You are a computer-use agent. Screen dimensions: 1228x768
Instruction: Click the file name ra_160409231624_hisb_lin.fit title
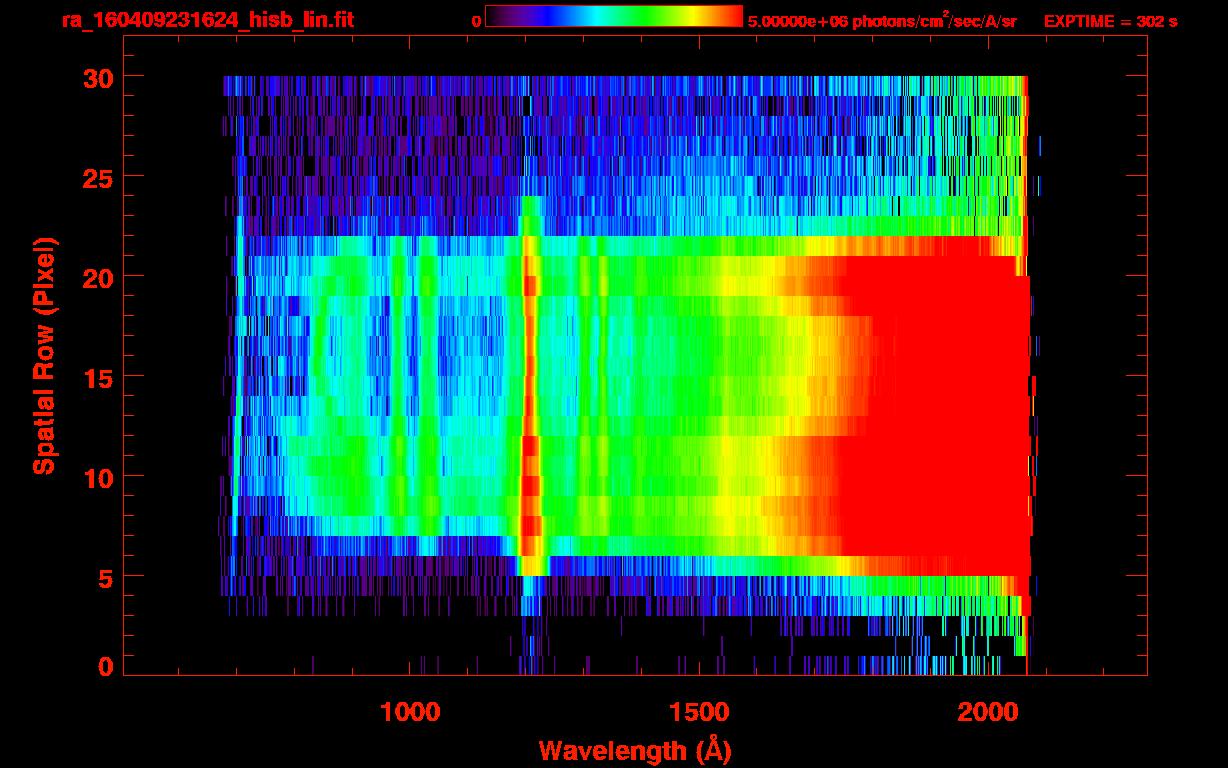coord(207,20)
